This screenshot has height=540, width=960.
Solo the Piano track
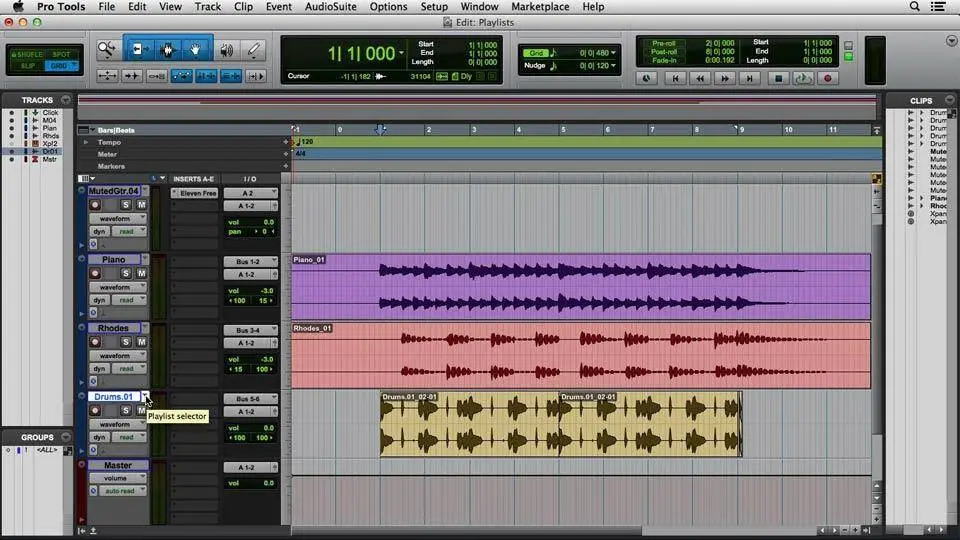tap(126, 273)
